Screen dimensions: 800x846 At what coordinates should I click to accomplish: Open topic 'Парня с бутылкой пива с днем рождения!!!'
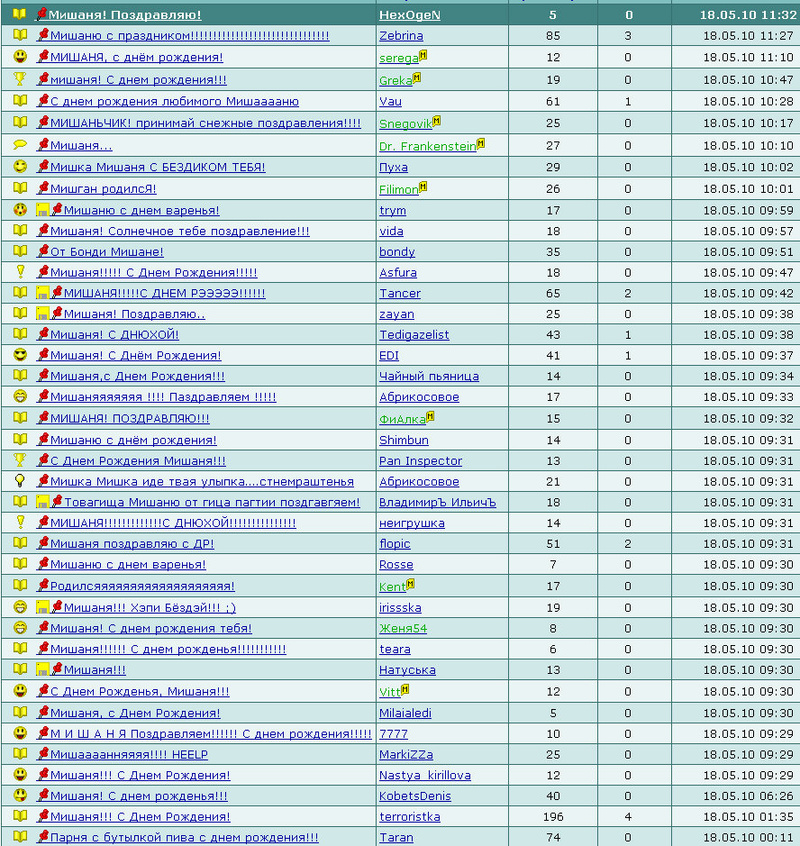point(184,837)
